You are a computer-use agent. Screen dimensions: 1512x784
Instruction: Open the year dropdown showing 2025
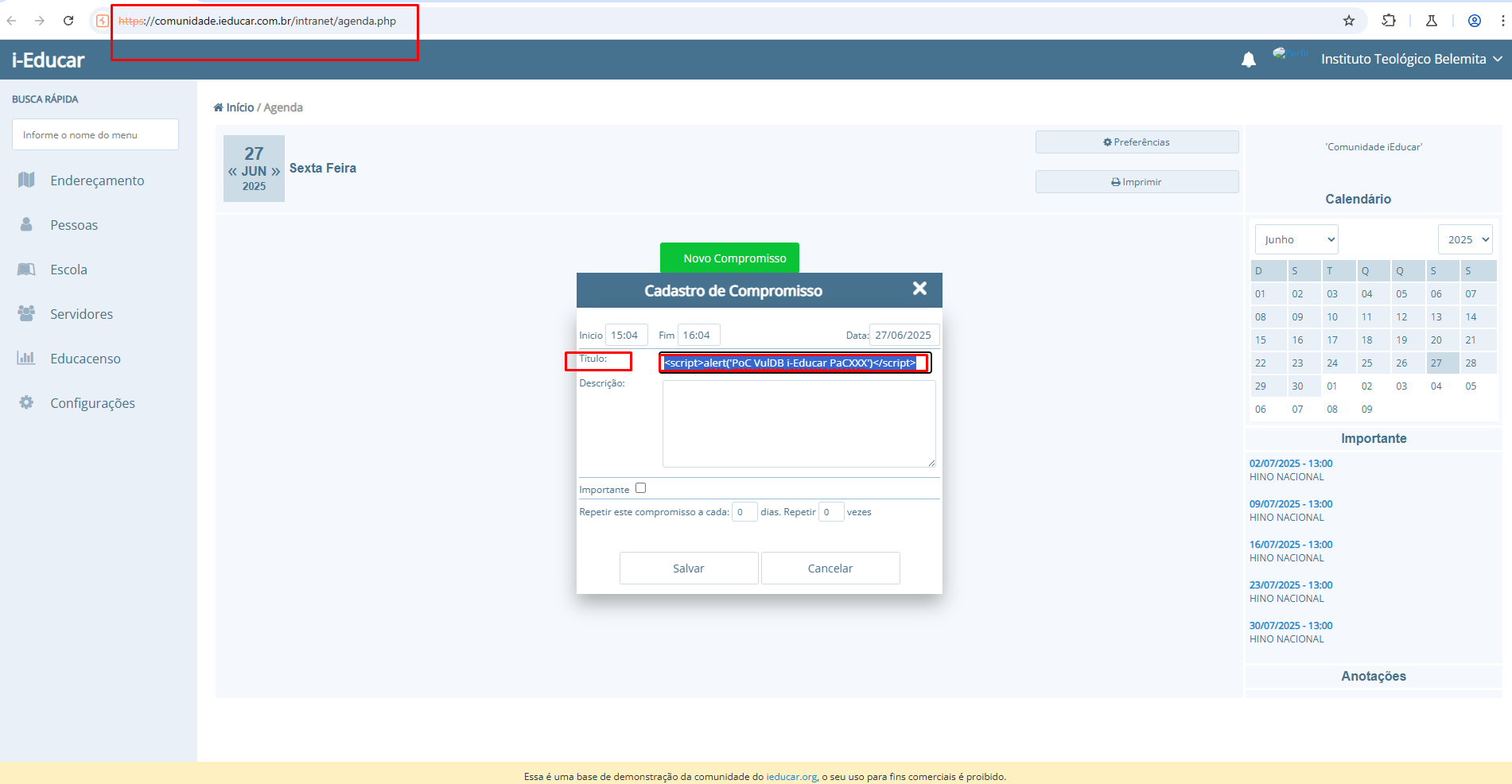[x=1465, y=239]
